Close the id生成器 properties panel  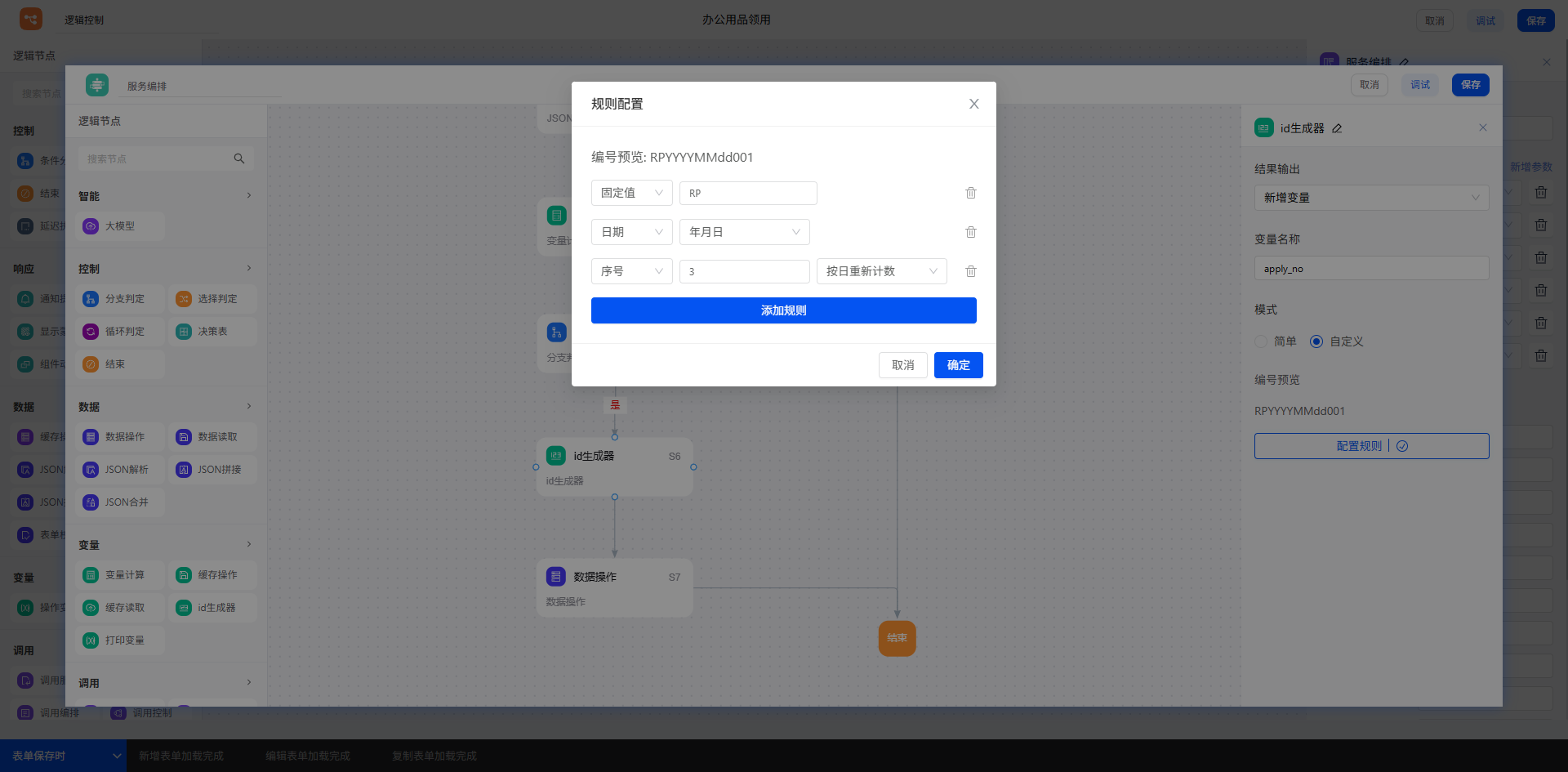click(1483, 127)
